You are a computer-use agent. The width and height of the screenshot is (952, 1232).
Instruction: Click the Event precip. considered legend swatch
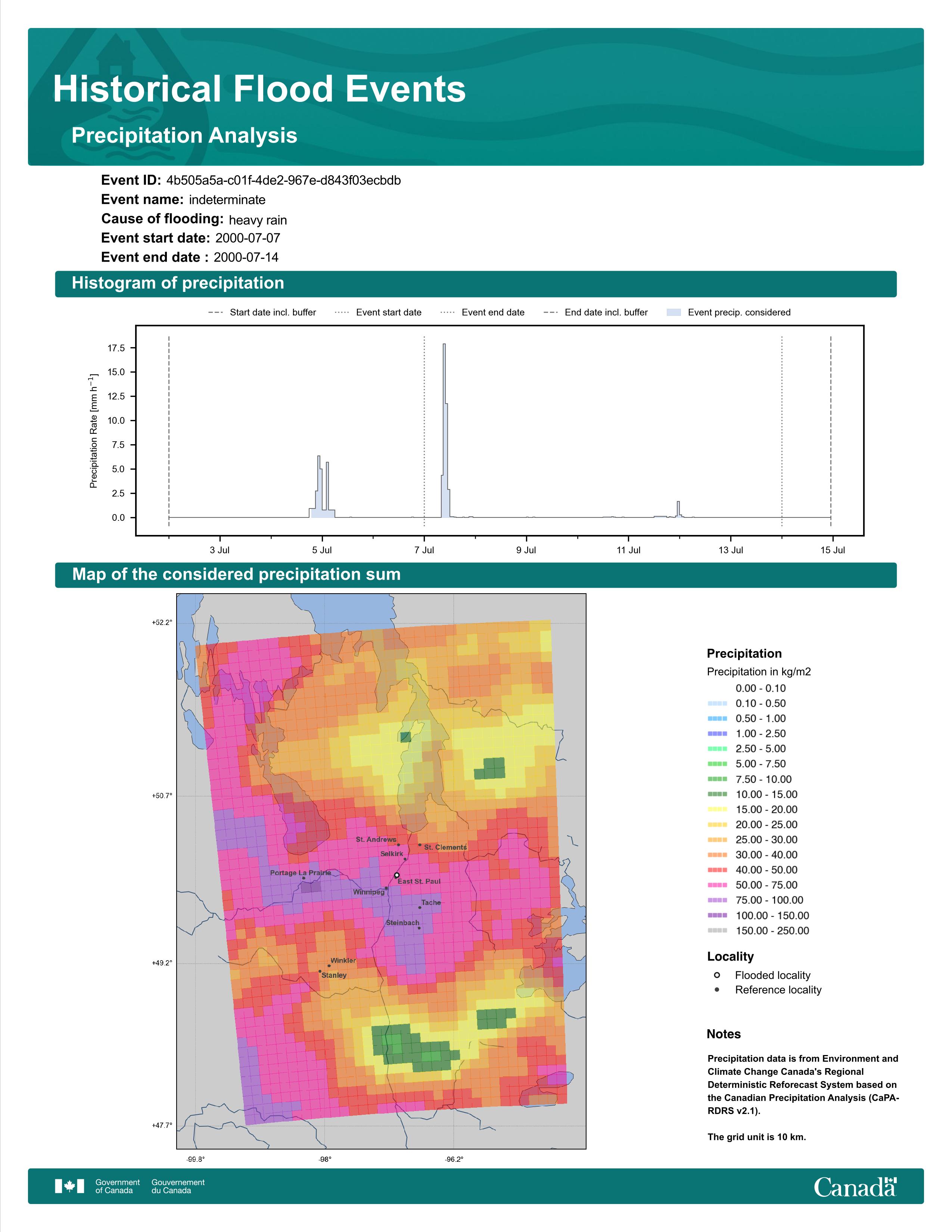pyautogui.click(x=674, y=312)
